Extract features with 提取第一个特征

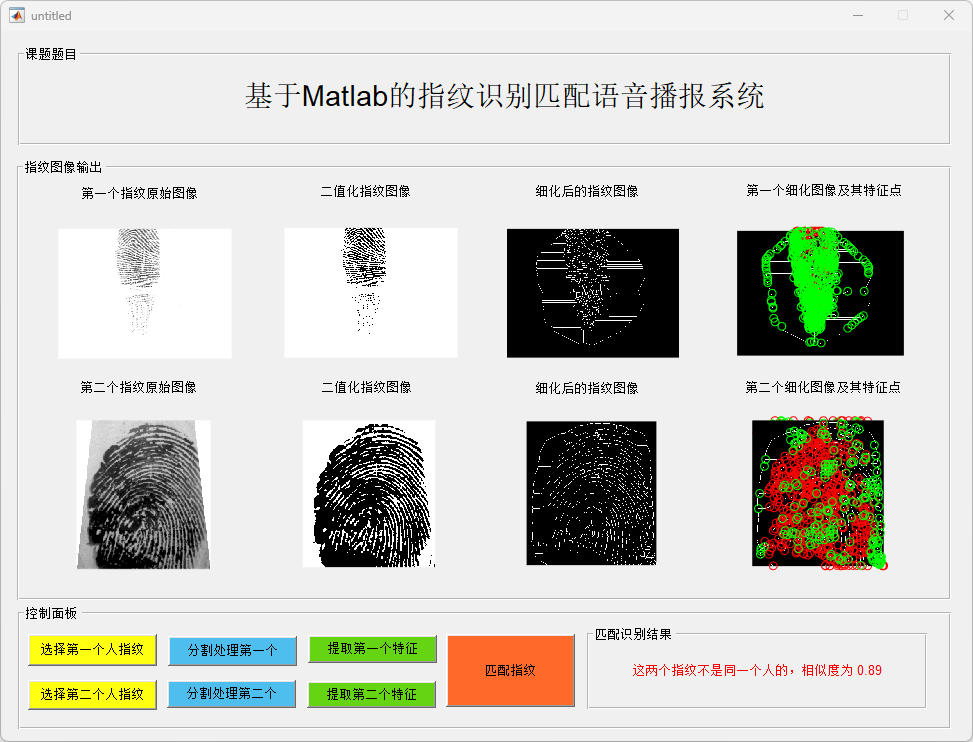tap(372, 649)
